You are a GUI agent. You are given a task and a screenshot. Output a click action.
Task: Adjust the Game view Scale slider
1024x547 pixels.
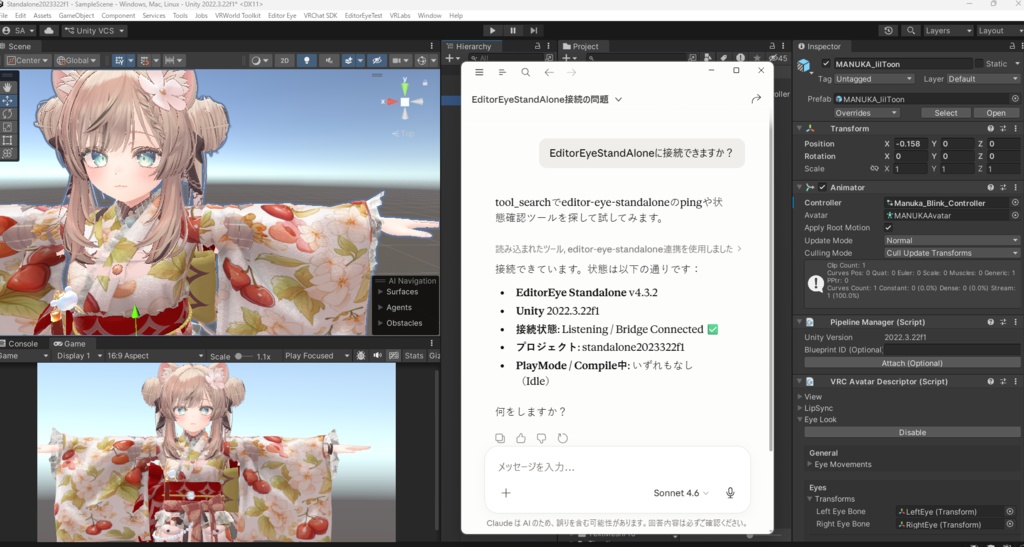pyautogui.click(x=244, y=356)
